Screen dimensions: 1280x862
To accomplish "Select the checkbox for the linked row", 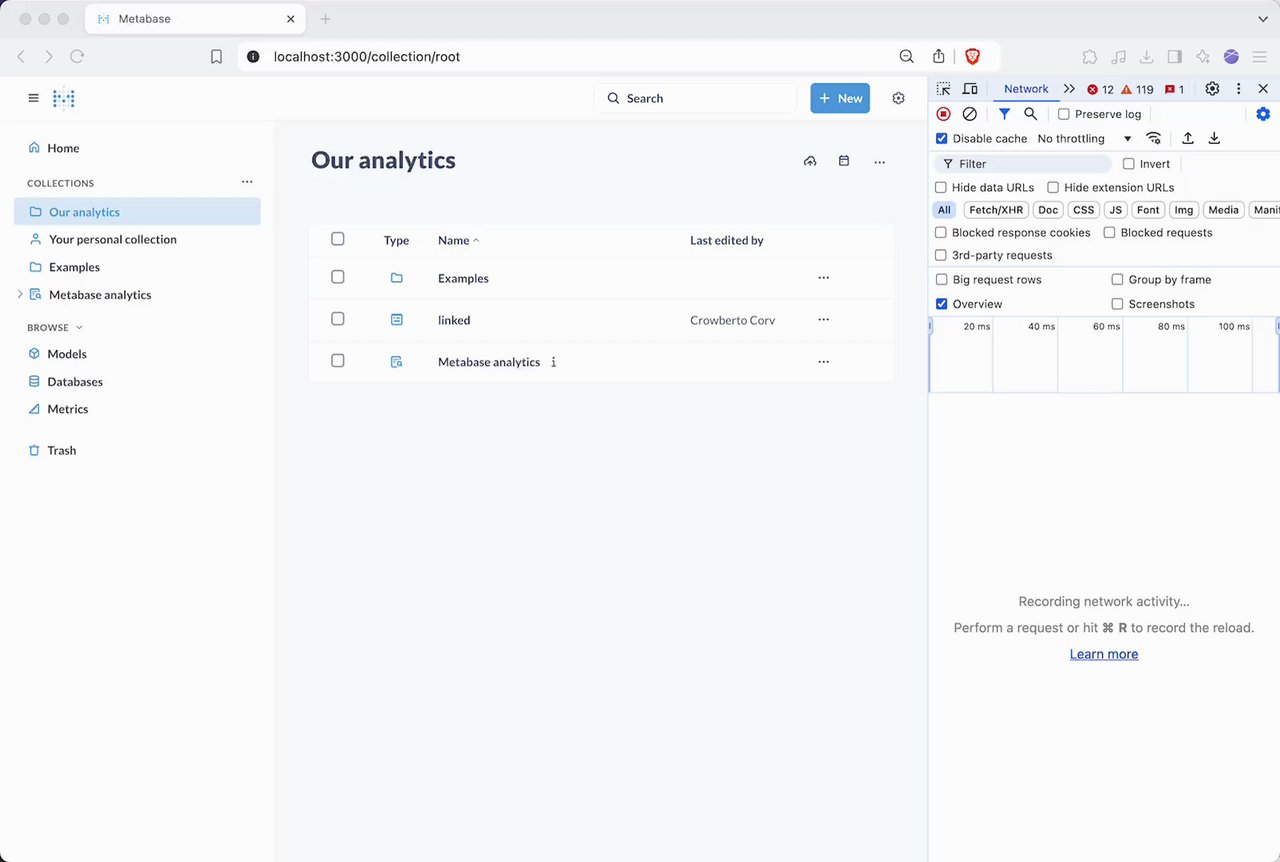I will [x=338, y=319].
